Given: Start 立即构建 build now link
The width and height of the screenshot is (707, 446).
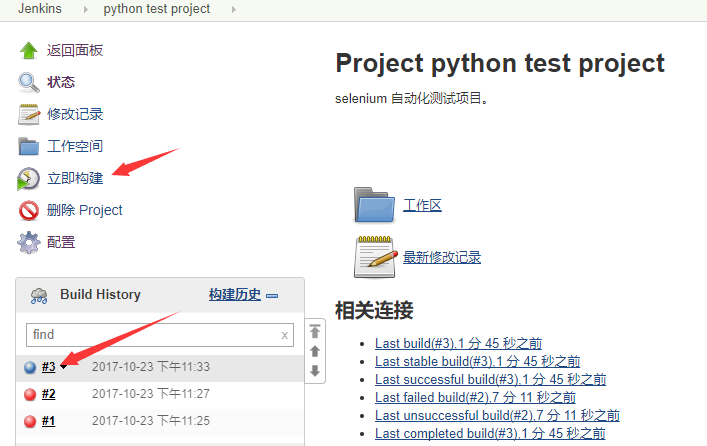Looking at the screenshot, I should (75, 178).
